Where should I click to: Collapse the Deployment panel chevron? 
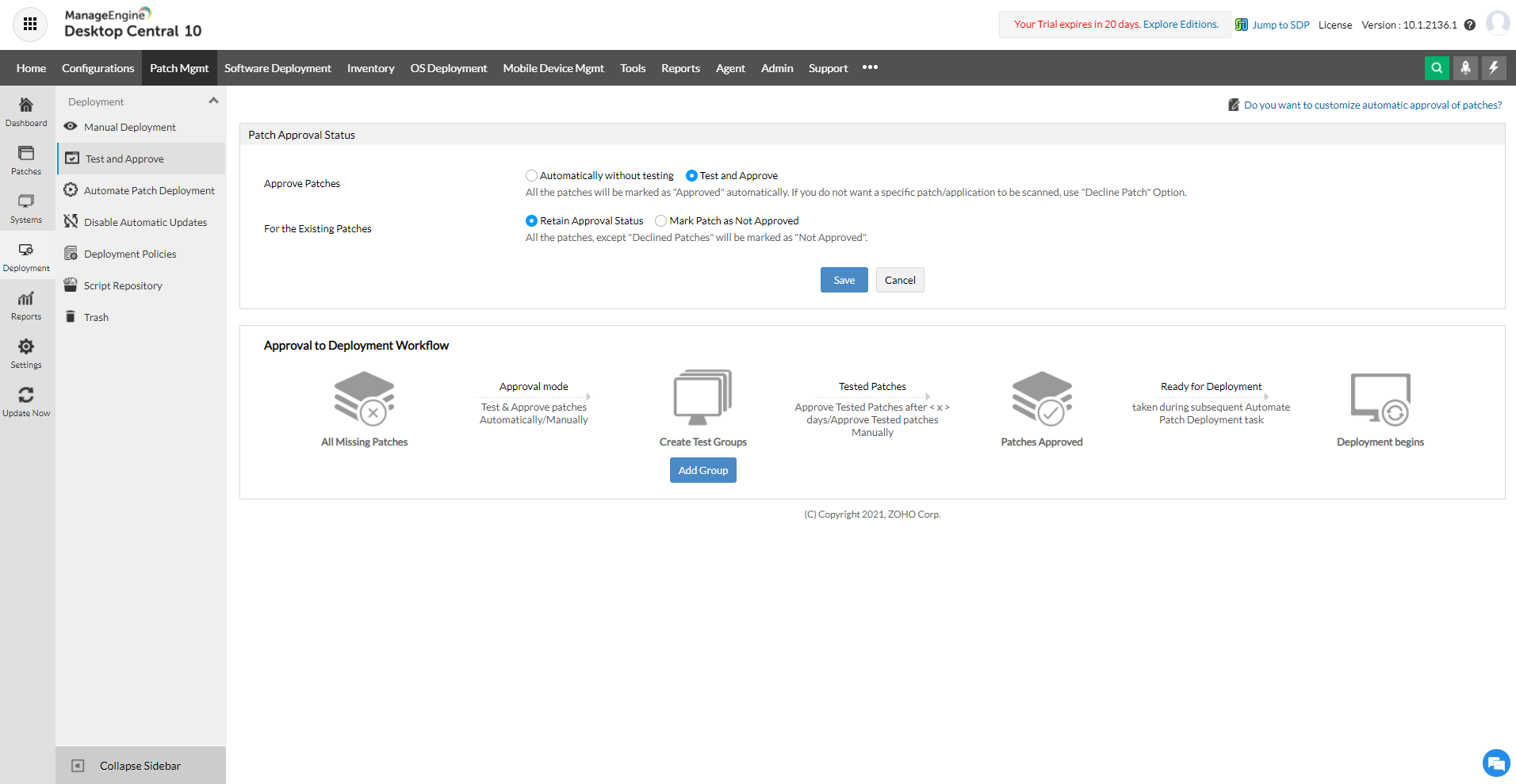212,100
